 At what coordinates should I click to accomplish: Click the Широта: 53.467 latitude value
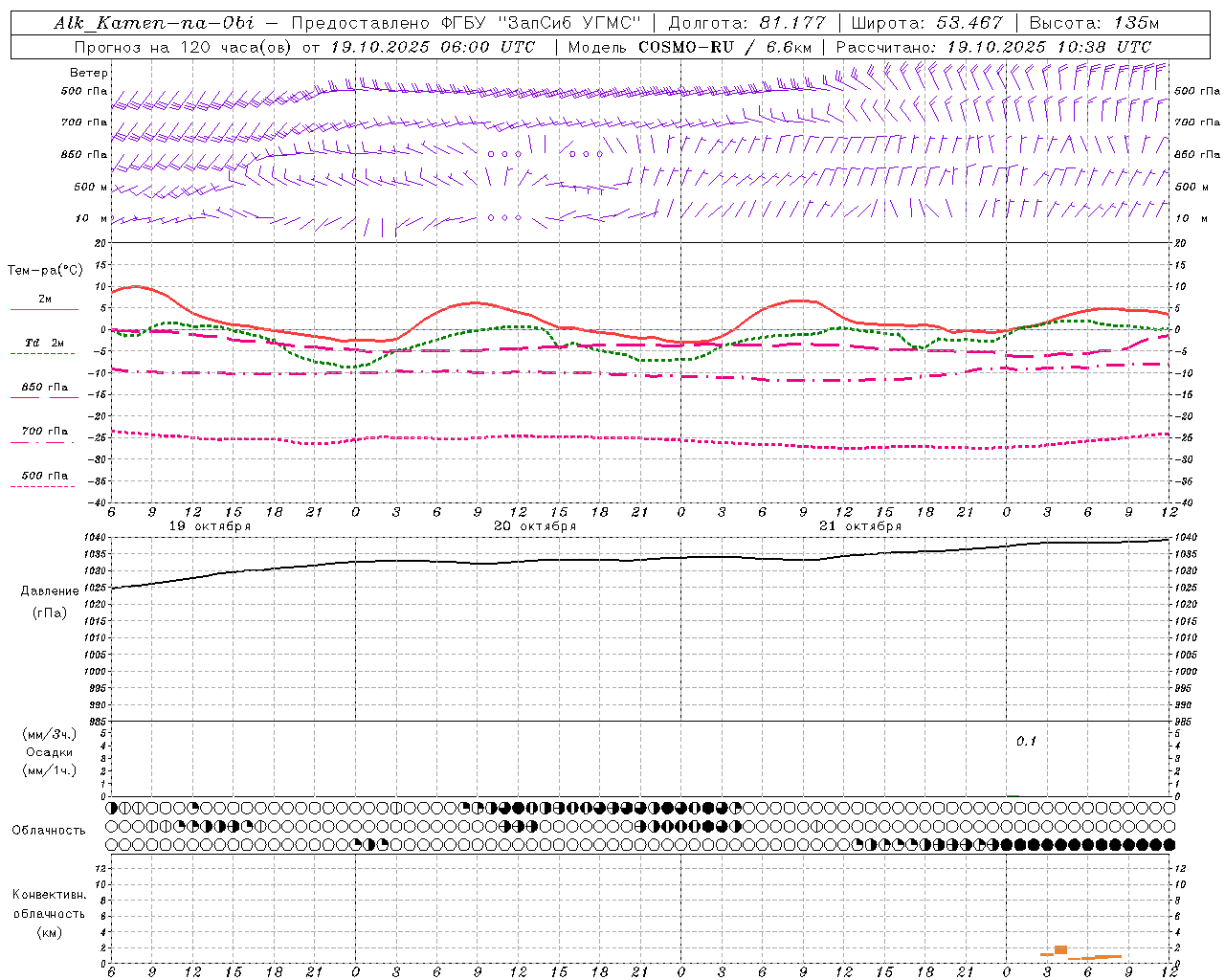(x=926, y=23)
